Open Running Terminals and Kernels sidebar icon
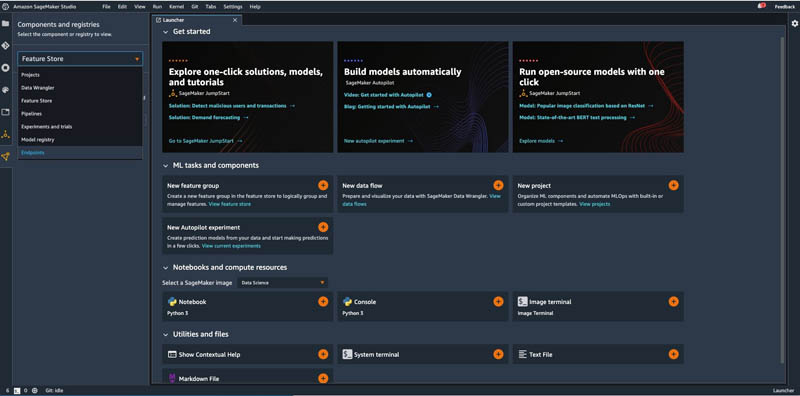 6,68
